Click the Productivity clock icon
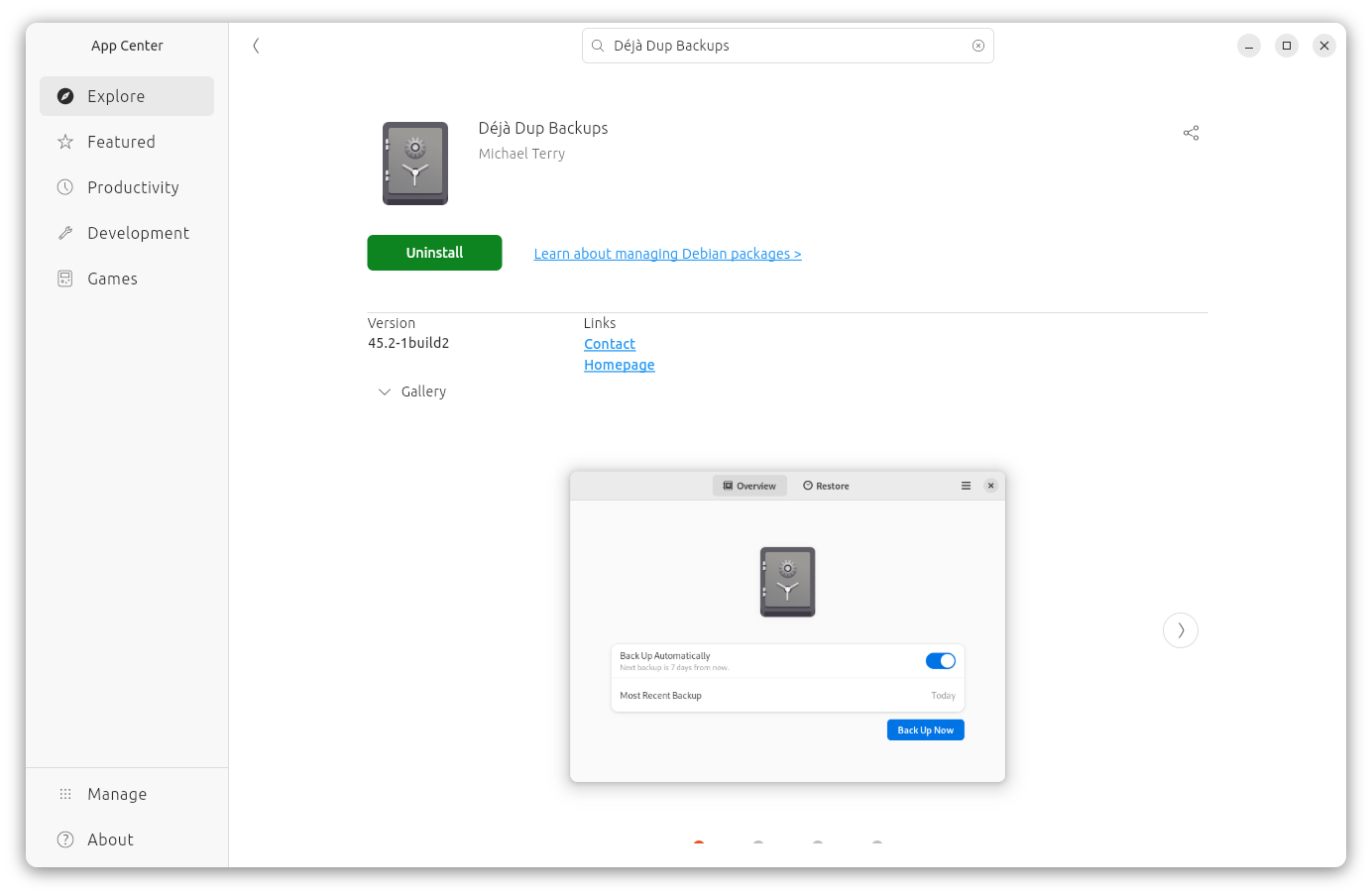The height and width of the screenshot is (896, 1372). pyautogui.click(x=64, y=186)
